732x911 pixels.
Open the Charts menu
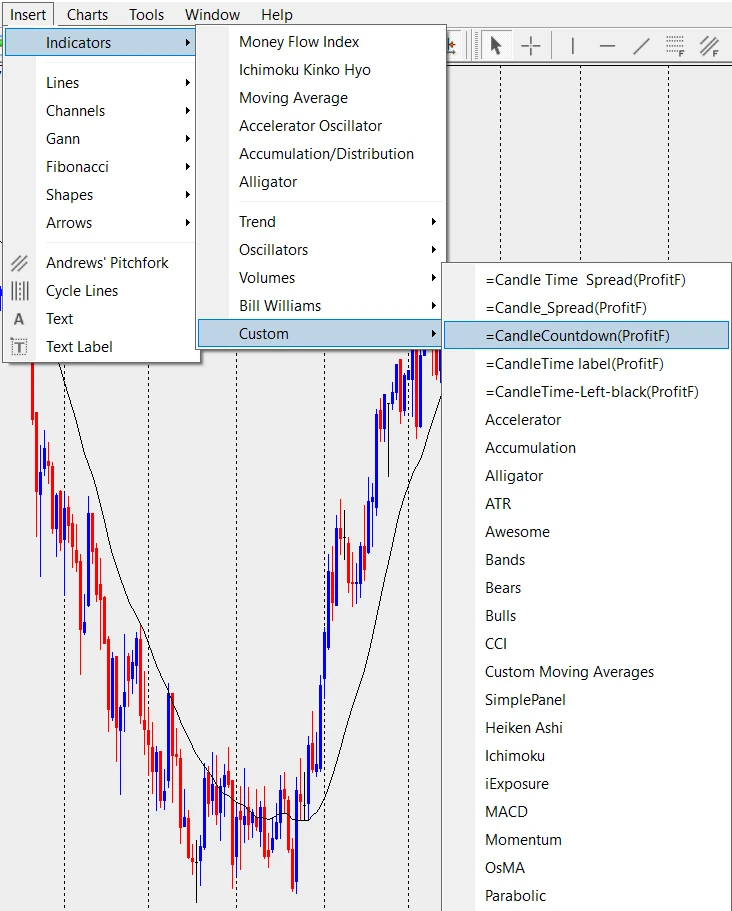(88, 15)
